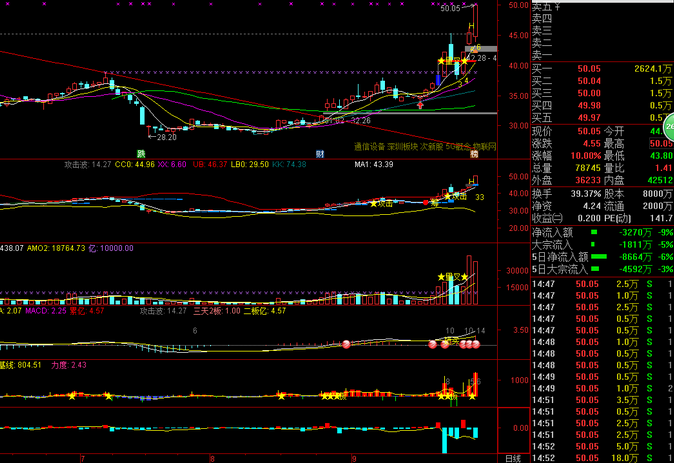Select the 卖二 row label

click(x=542, y=43)
